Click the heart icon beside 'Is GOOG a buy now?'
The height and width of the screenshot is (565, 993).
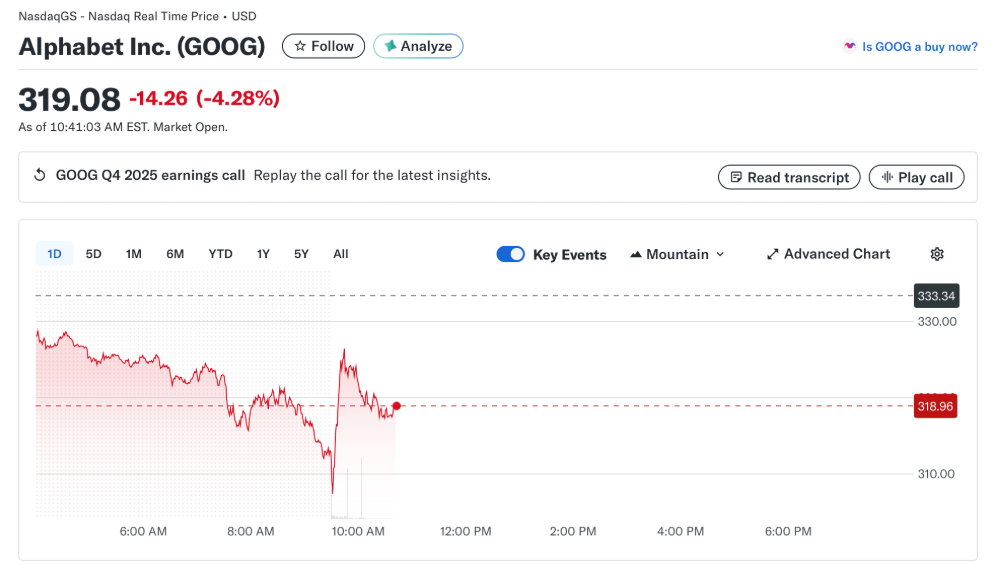[x=850, y=46]
